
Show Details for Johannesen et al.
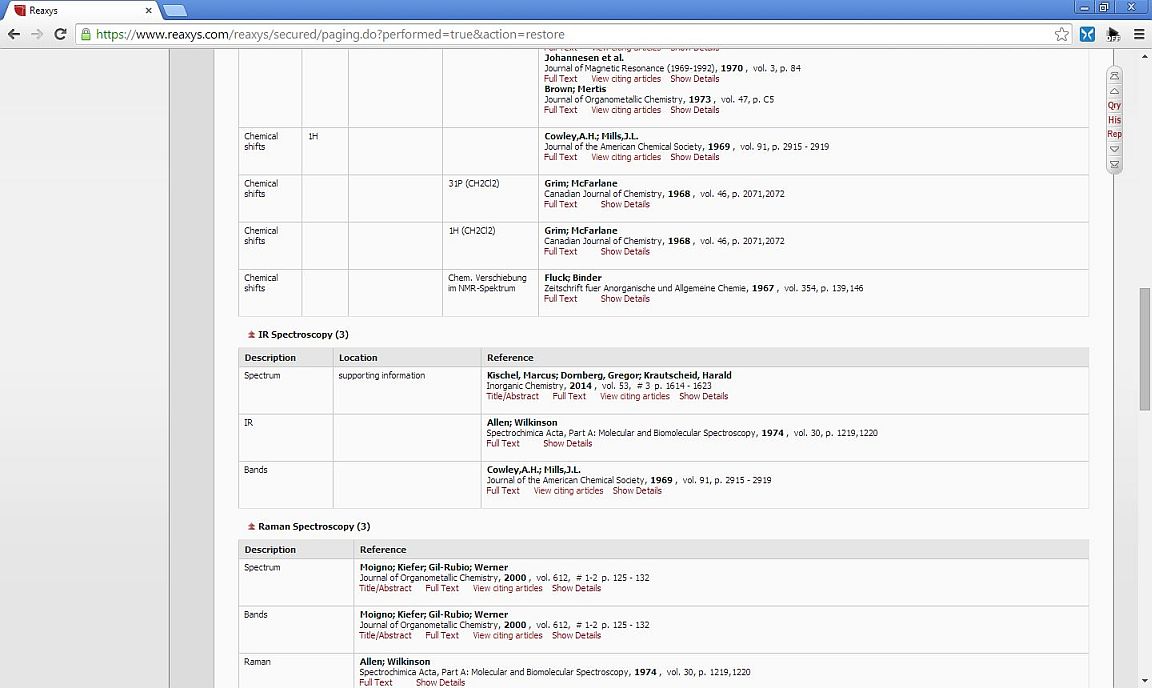click(x=694, y=79)
